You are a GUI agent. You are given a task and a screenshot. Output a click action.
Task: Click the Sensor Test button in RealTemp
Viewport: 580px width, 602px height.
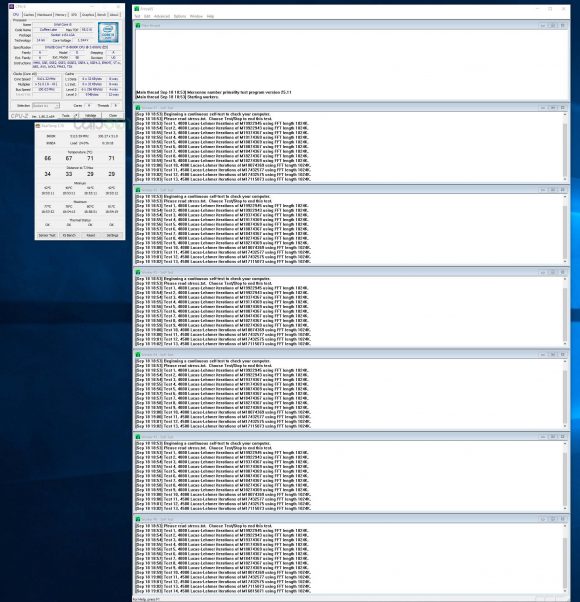pyautogui.click(x=47, y=235)
